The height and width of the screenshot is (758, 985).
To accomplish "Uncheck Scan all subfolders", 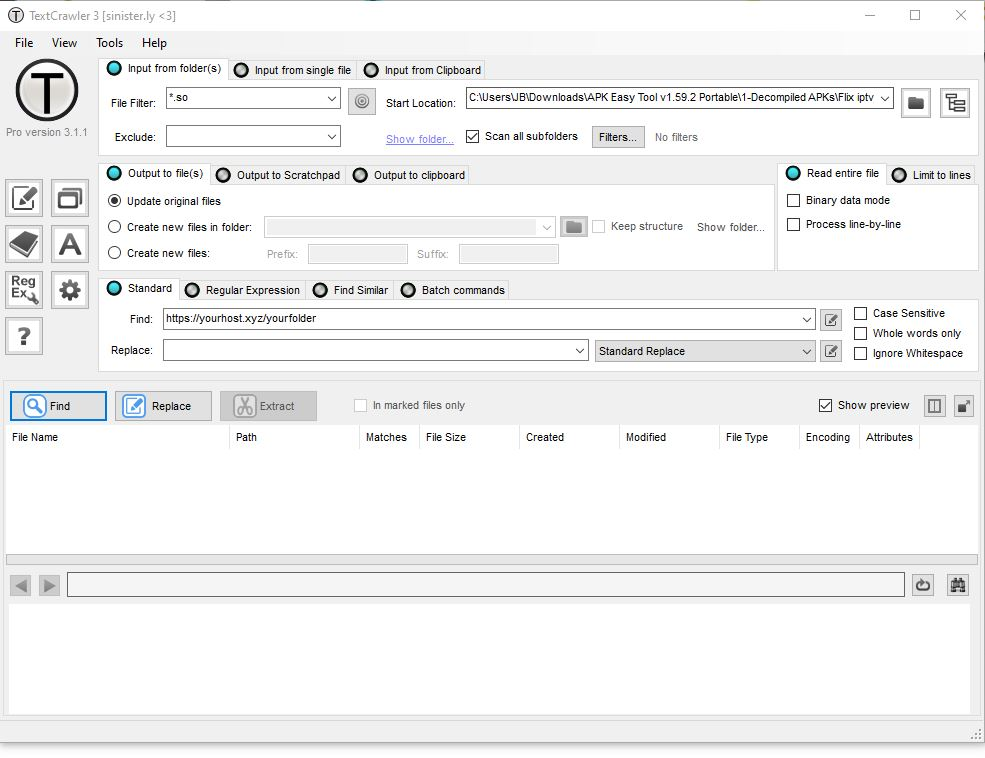I will click(473, 136).
